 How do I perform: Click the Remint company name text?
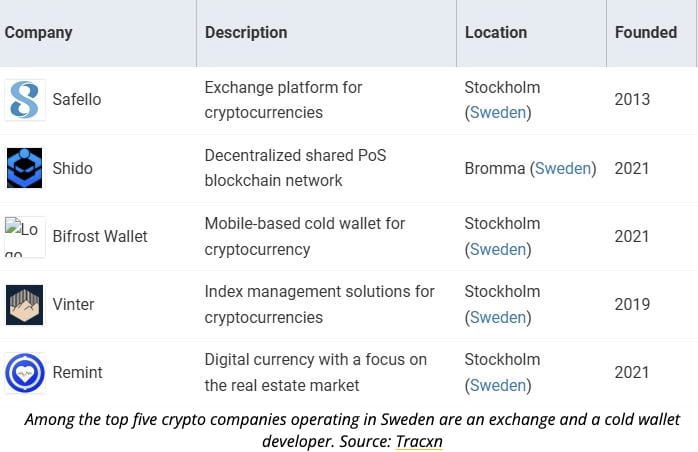pyautogui.click(x=78, y=372)
